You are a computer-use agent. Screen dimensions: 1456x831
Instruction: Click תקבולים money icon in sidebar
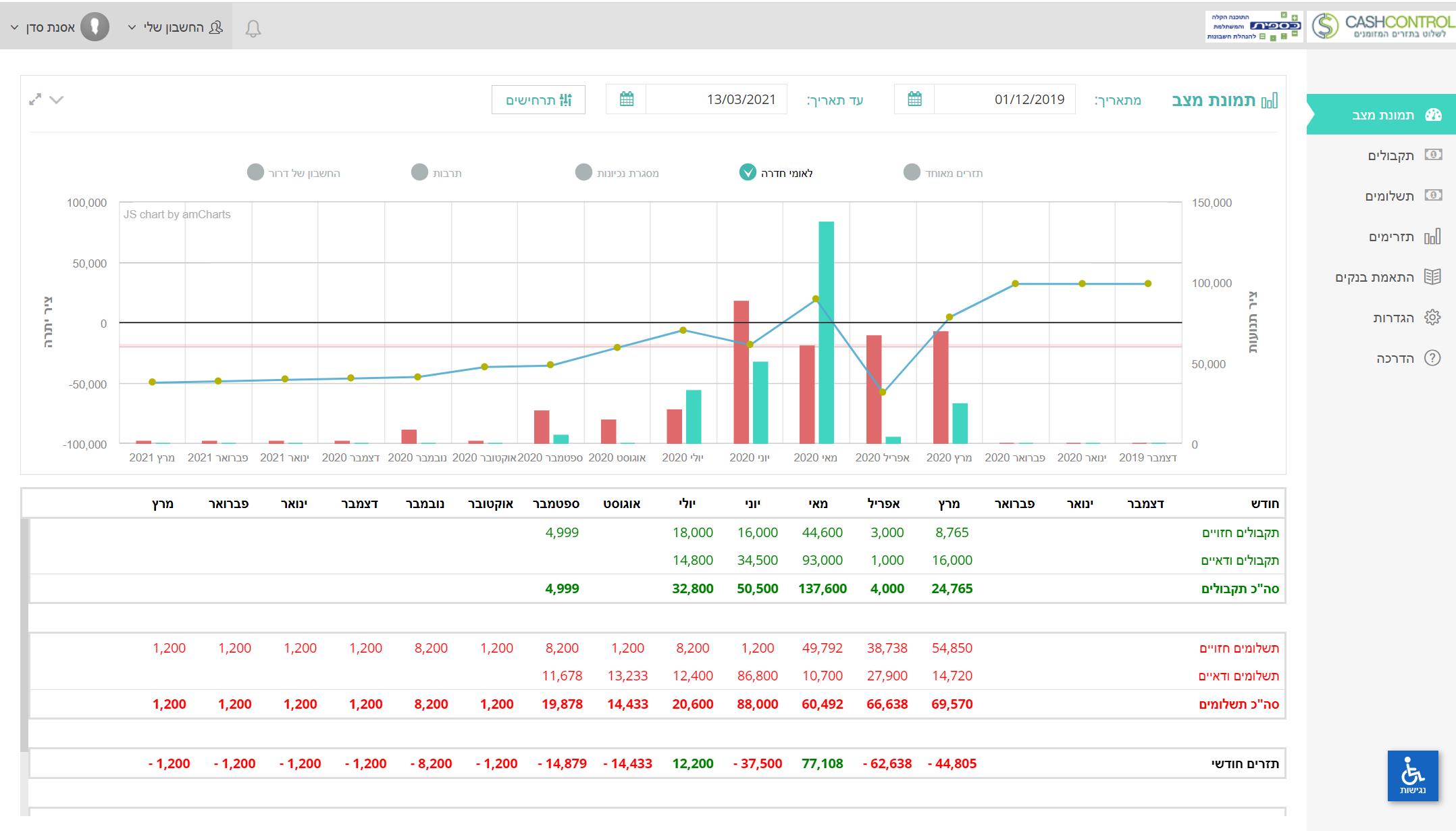[x=1433, y=155]
